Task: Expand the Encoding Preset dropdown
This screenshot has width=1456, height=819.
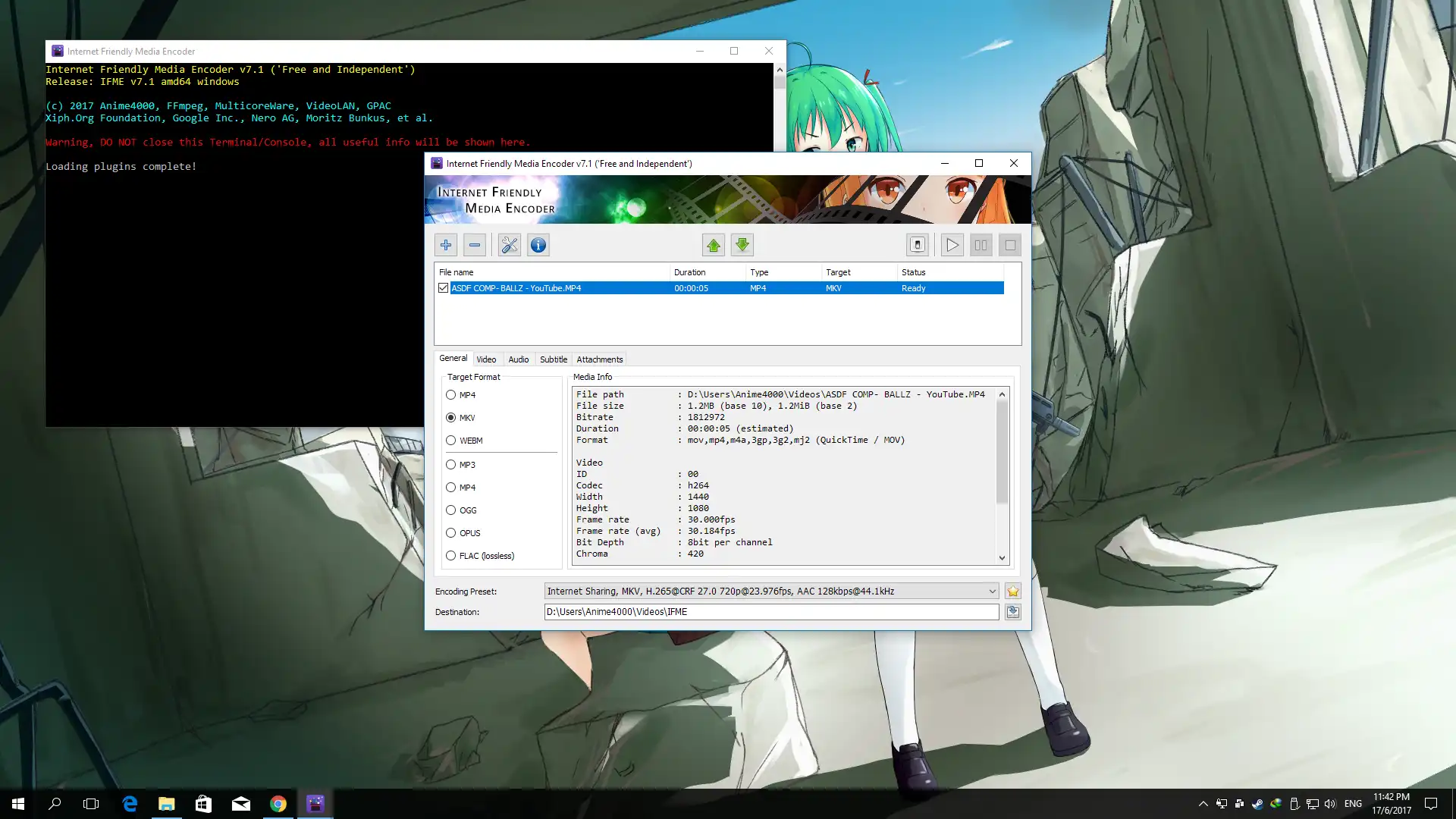Action: click(992, 591)
